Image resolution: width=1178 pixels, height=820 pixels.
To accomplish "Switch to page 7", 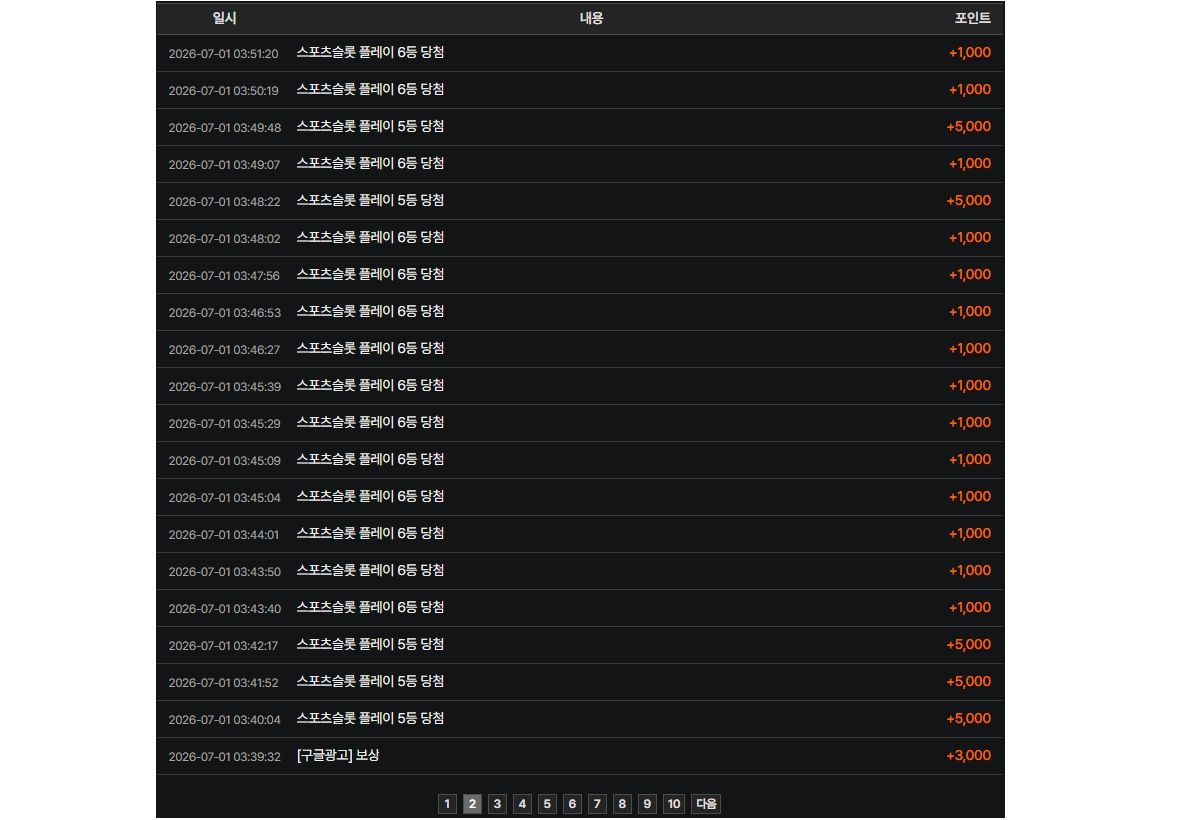I will pos(597,803).
